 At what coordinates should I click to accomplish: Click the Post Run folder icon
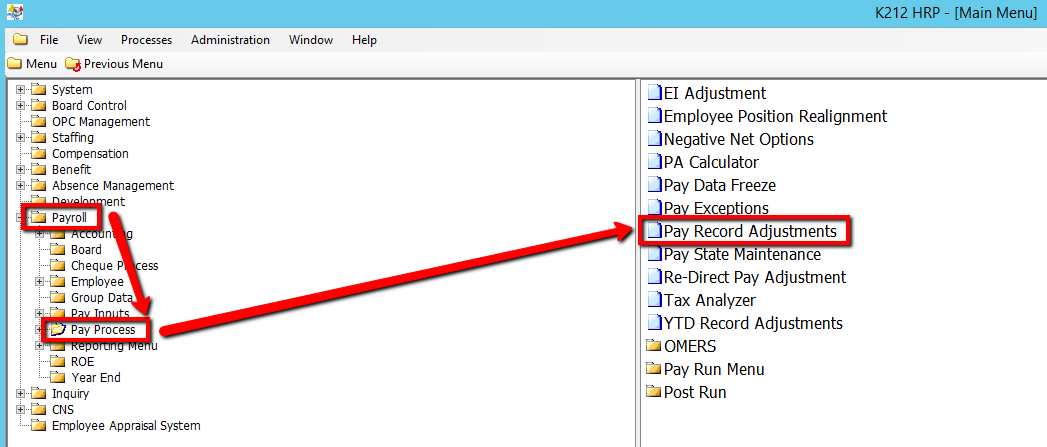[655, 392]
